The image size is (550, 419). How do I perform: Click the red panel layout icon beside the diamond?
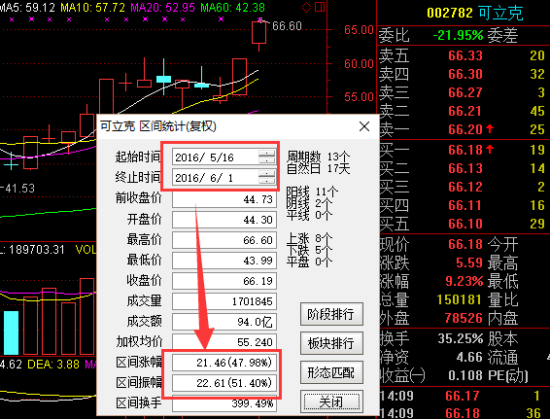pos(320,7)
